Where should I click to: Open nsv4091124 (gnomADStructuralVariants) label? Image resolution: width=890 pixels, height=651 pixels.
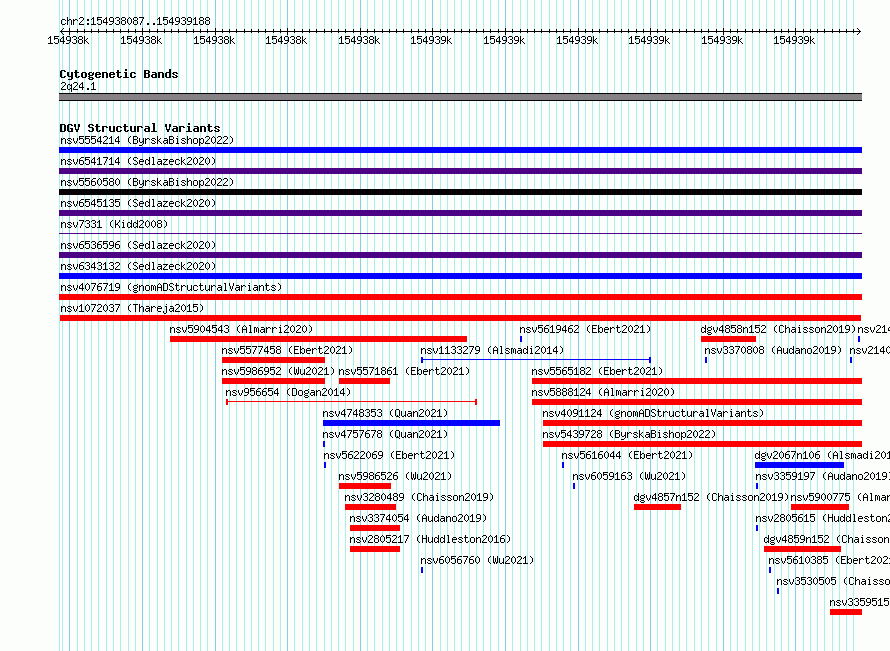click(x=653, y=413)
